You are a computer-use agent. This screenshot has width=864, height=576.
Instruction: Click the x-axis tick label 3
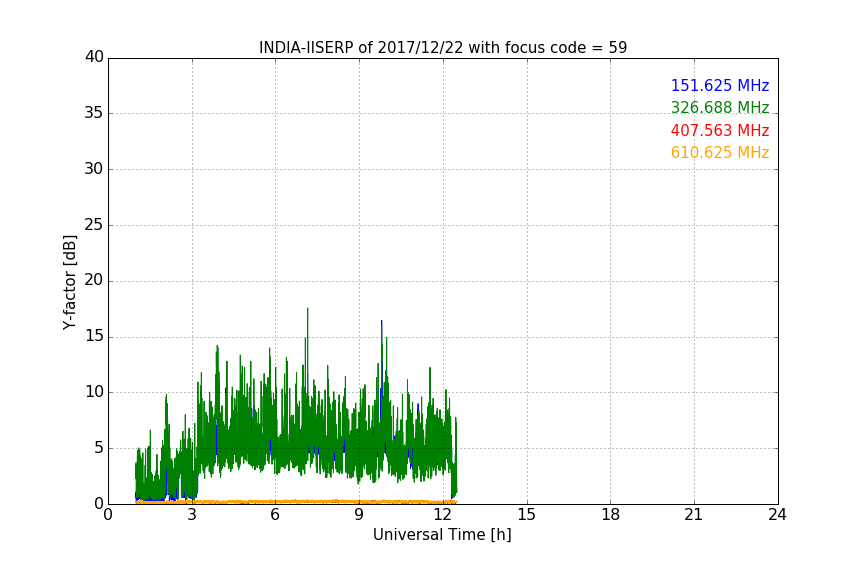(x=192, y=515)
